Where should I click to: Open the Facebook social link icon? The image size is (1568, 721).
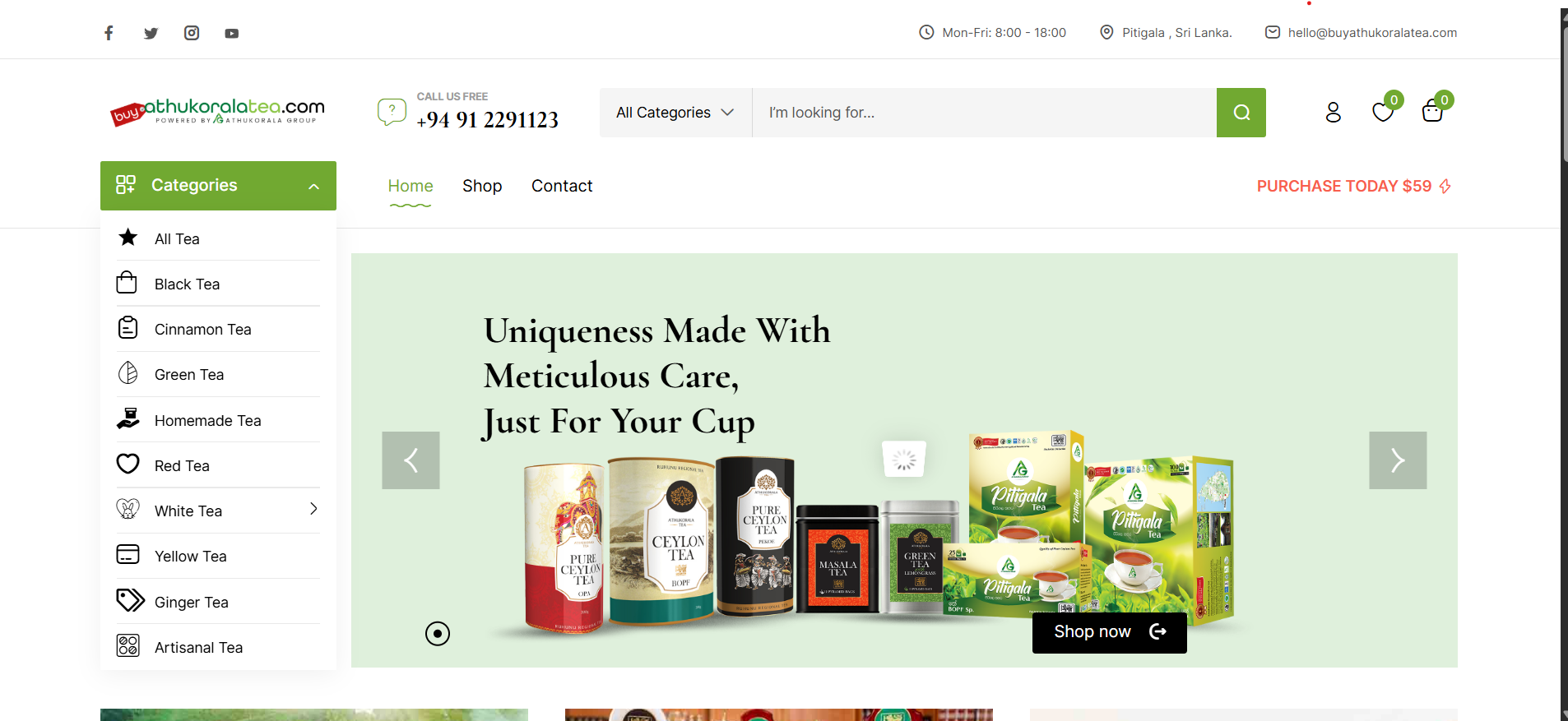pyautogui.click(x=109, y=33)
